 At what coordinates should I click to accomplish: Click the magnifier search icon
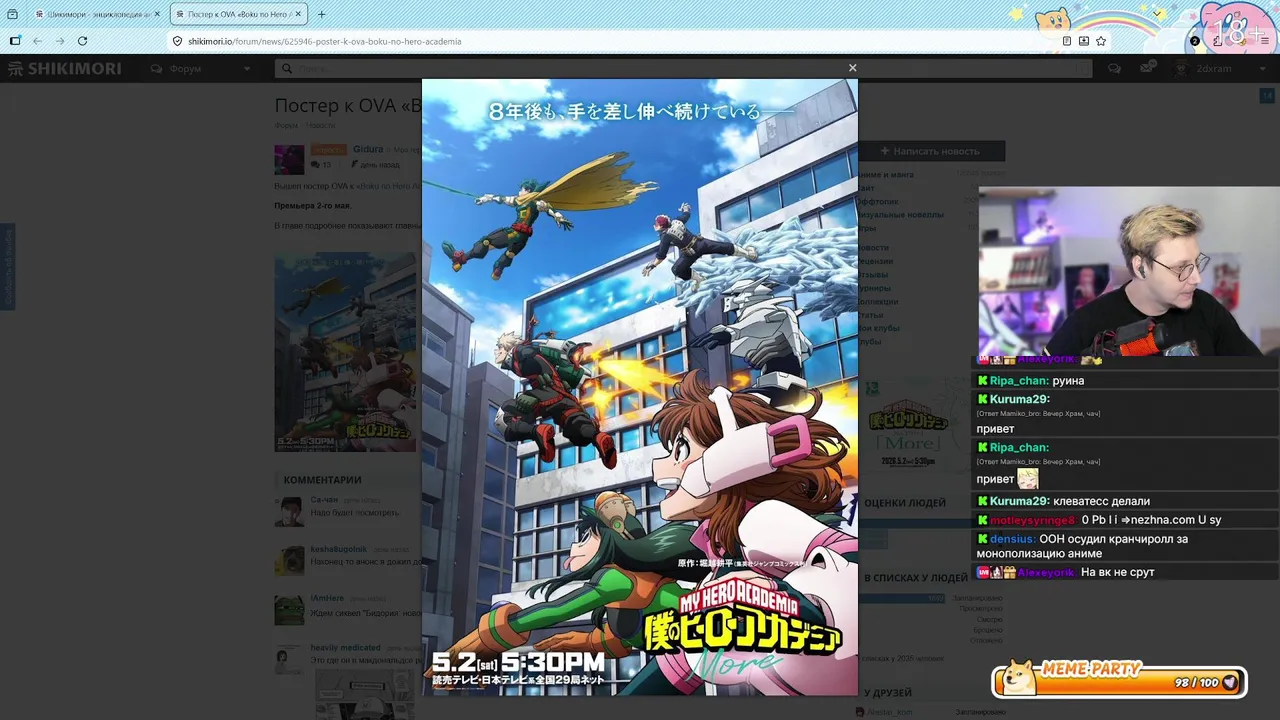(x=287, y=69)
